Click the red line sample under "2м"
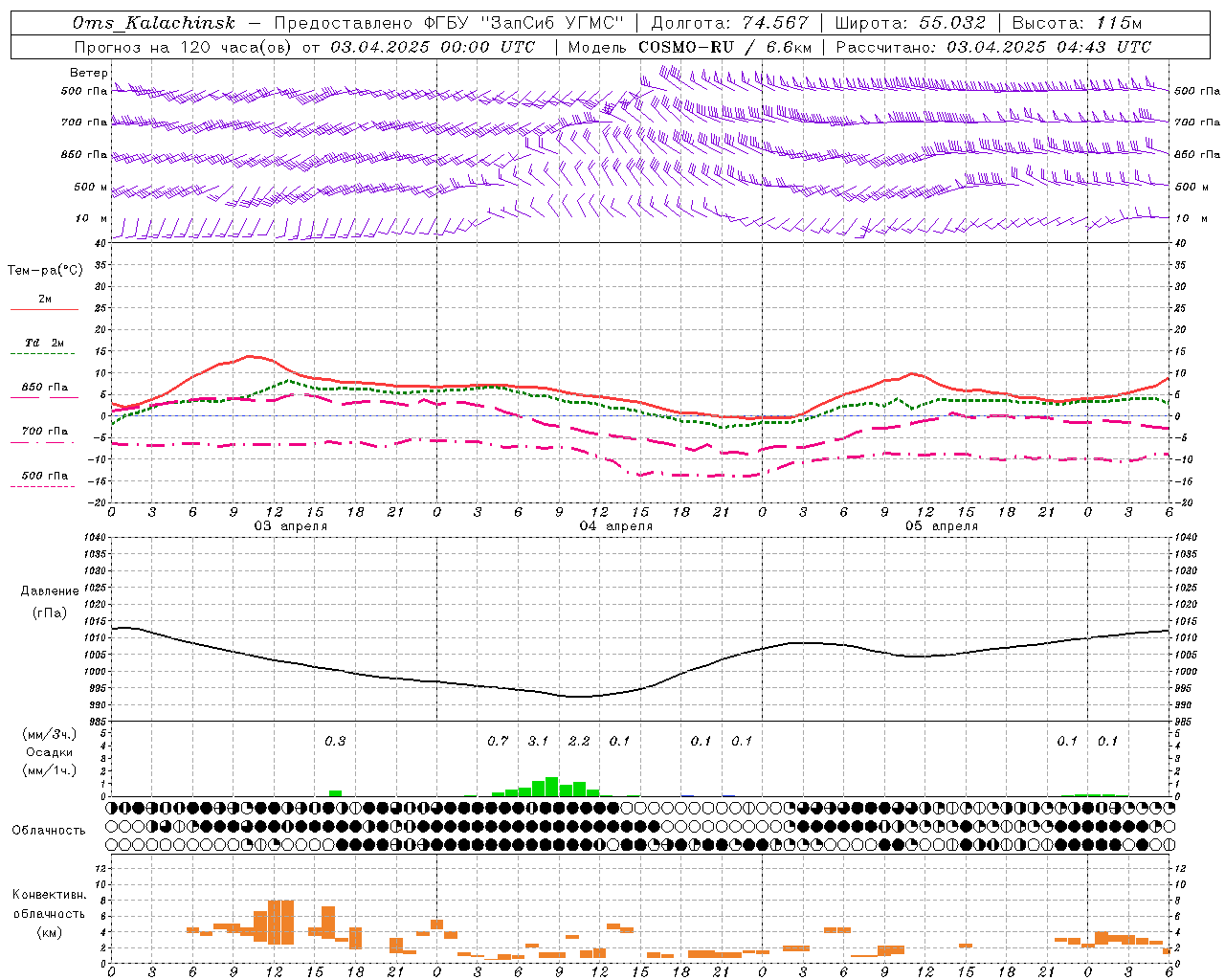The height and width of the screenshot is (980, 1225). [44, 309]
